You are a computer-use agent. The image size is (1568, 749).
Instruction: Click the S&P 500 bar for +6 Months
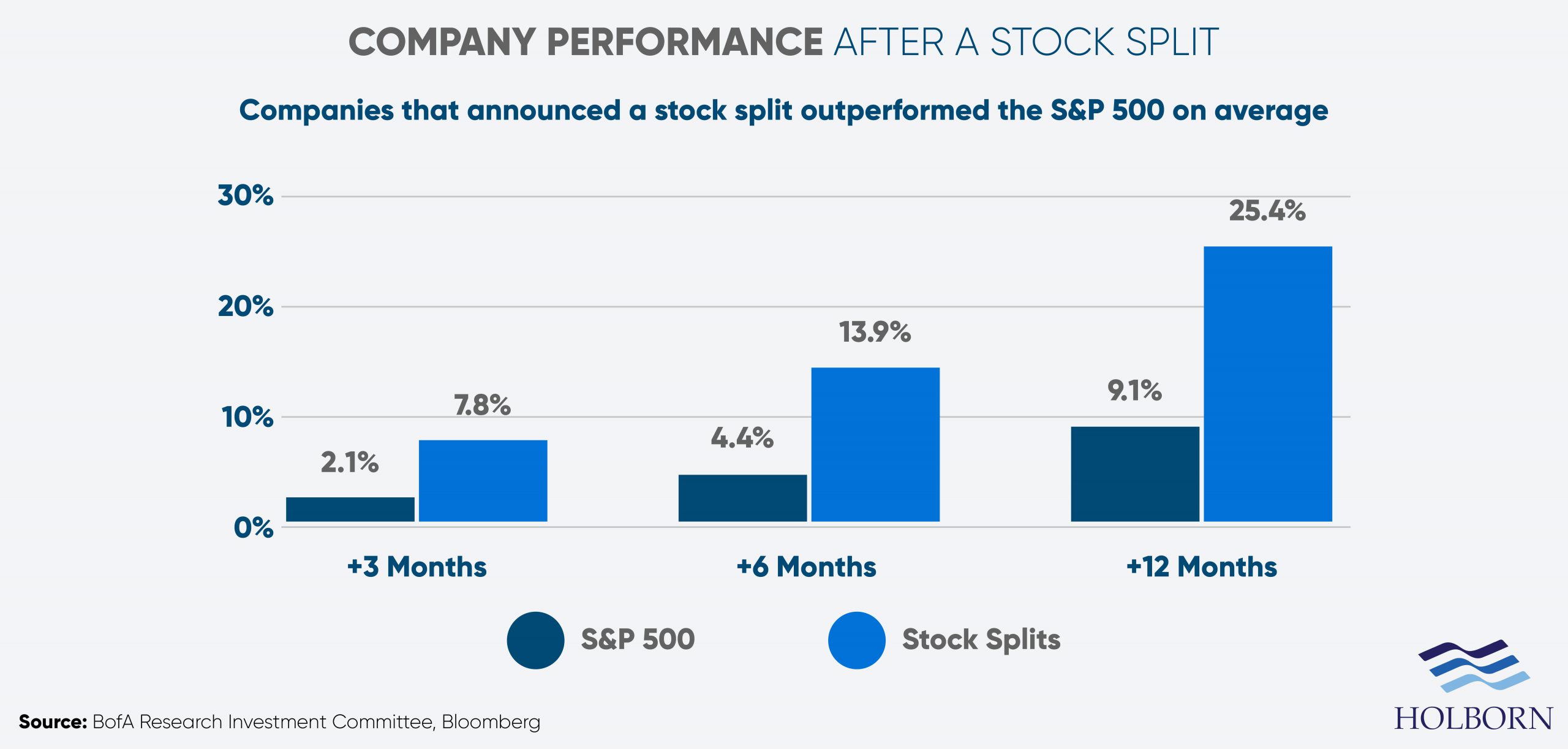pyautogui.click(x=742, y=498)
